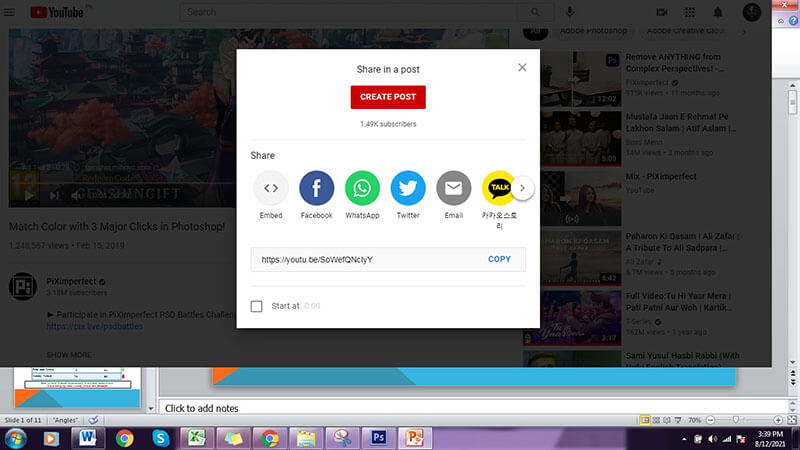This screenshot has width=800, height=450.
Task: Open the "Paharon Ki Qasam" video thumbnail
Action: point(572,258)
